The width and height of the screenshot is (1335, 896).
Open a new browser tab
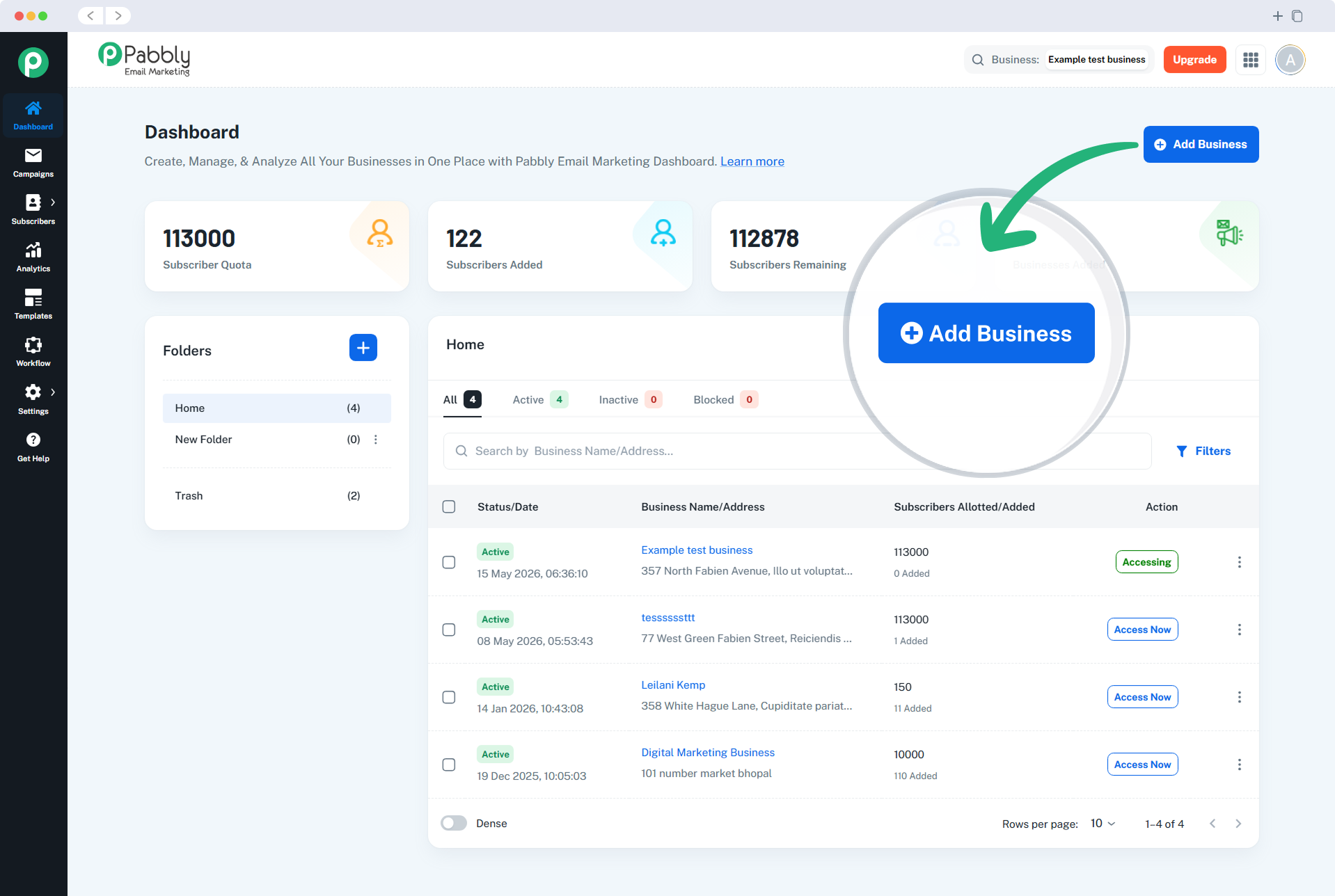tap(1278, 16)
